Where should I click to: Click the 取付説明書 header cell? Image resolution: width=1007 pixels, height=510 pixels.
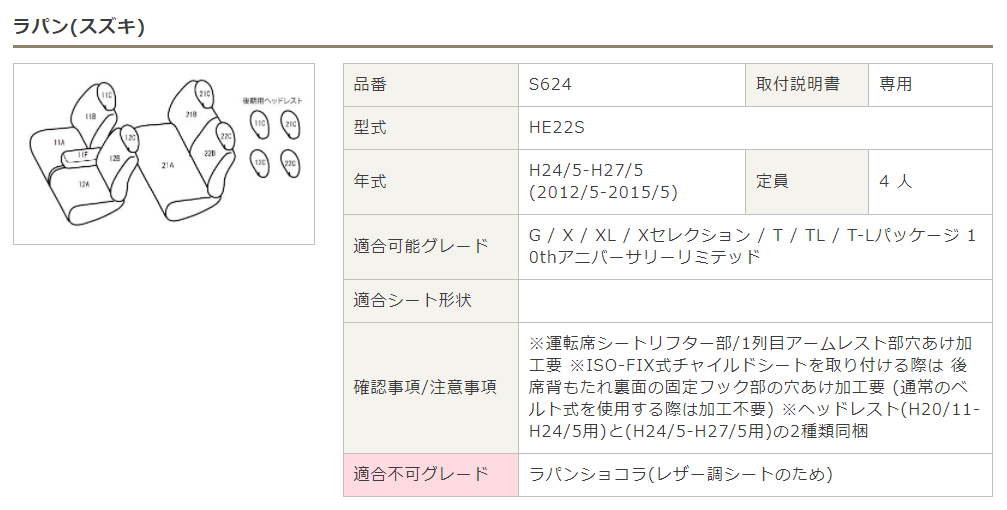point(807,85)
